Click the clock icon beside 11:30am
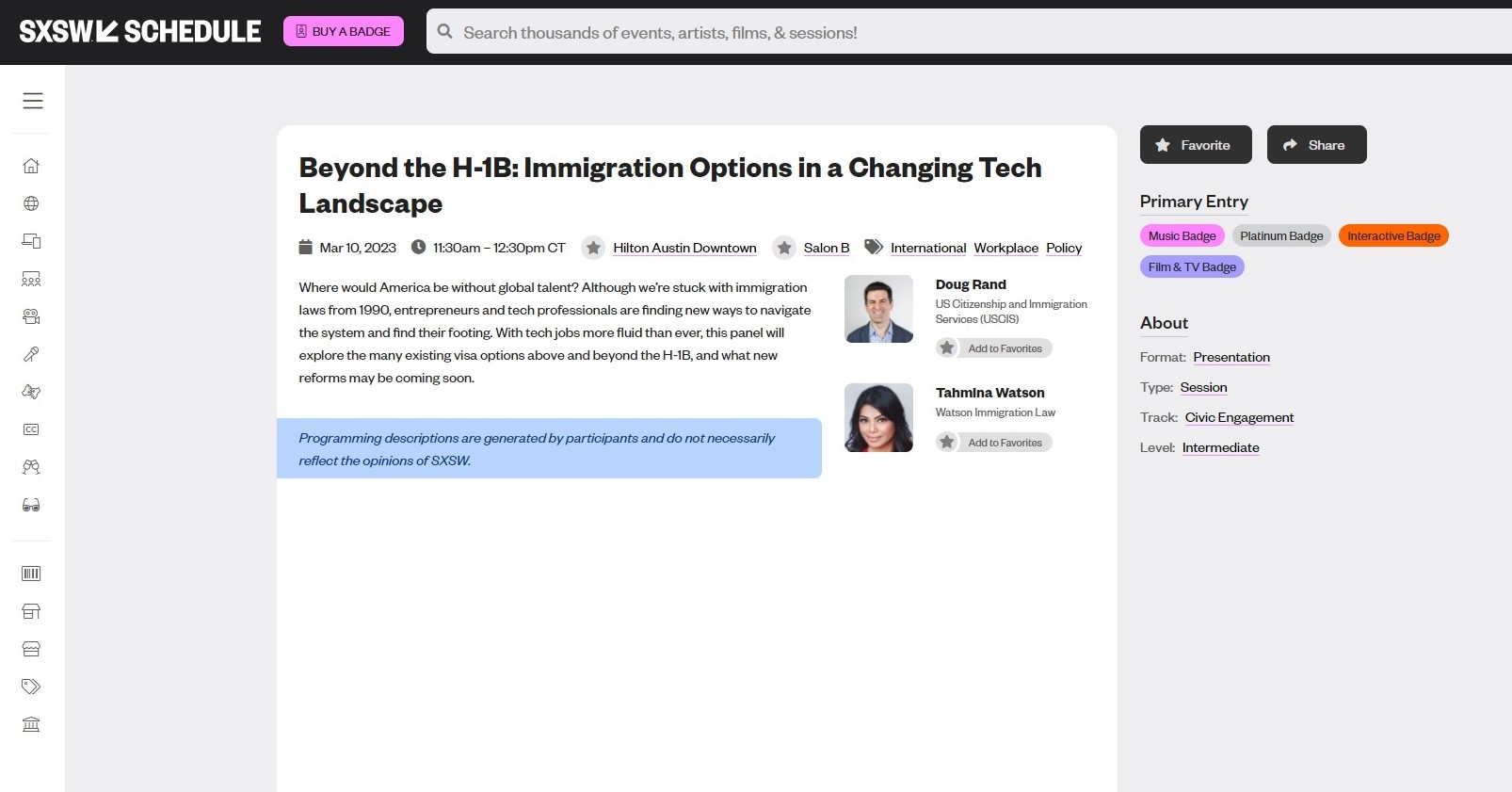Viewport: 1512px width, 792px height. (418, 247)
